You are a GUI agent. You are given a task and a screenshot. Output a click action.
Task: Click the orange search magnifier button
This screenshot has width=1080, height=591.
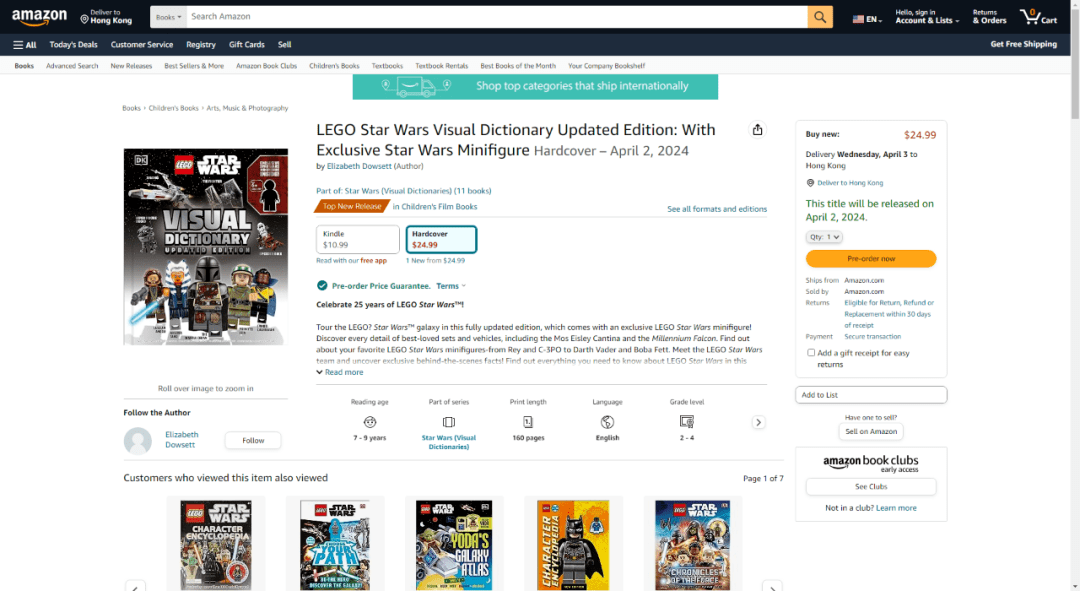tap(820, 17)
